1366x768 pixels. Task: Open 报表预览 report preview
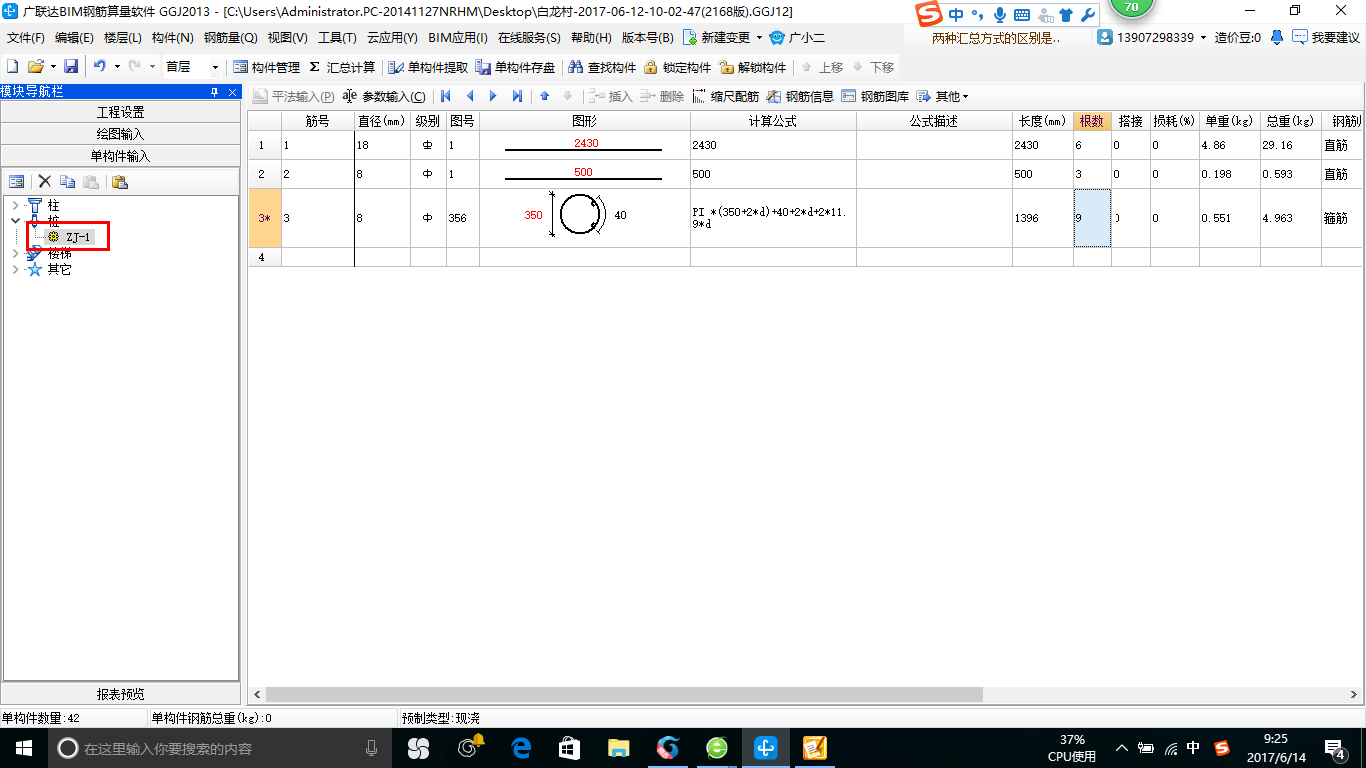(120, 694)
